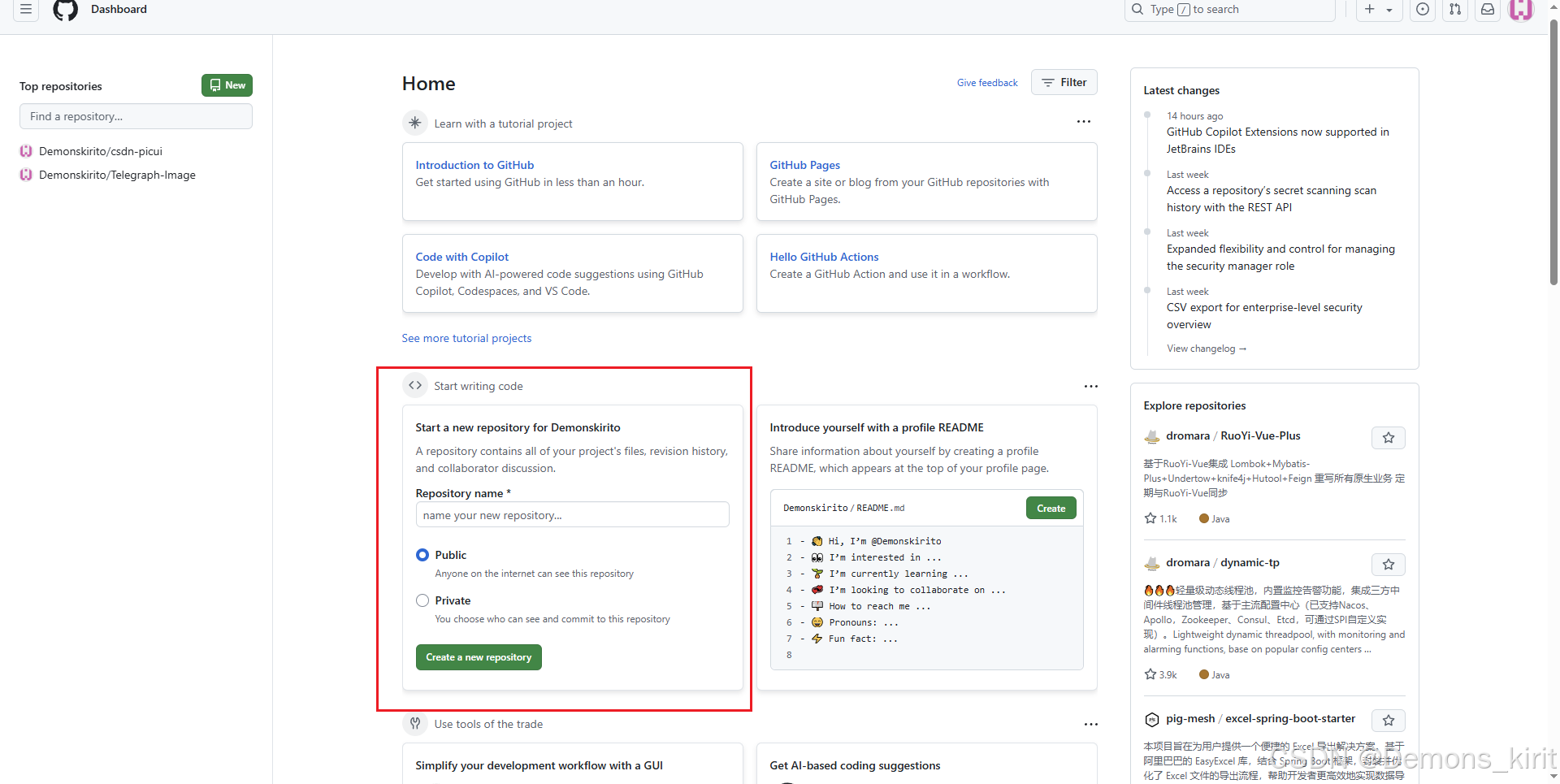Image resolution: width=1560 pixels, height=784 pixels.
Task: Open GitHub Pages tutorial
Action: pyautogui.click(x=804, y=165)
